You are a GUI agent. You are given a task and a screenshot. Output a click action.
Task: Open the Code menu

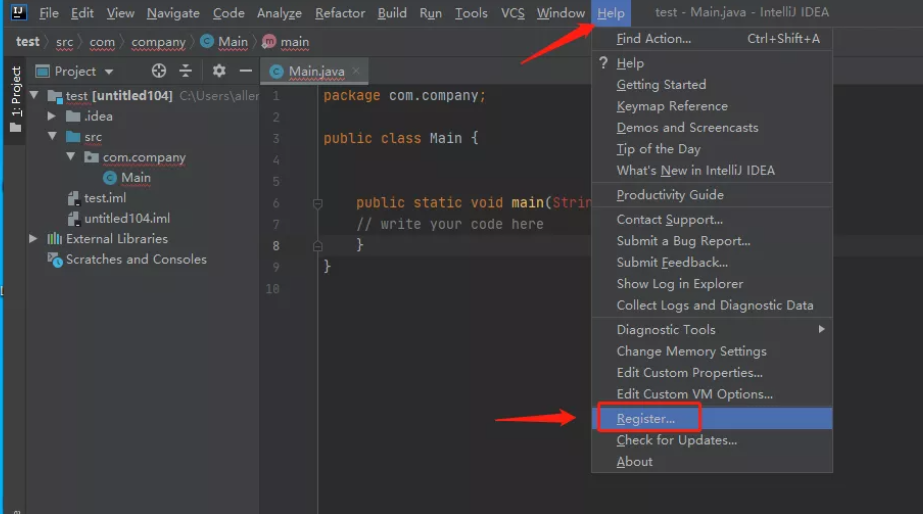(228, 13)
